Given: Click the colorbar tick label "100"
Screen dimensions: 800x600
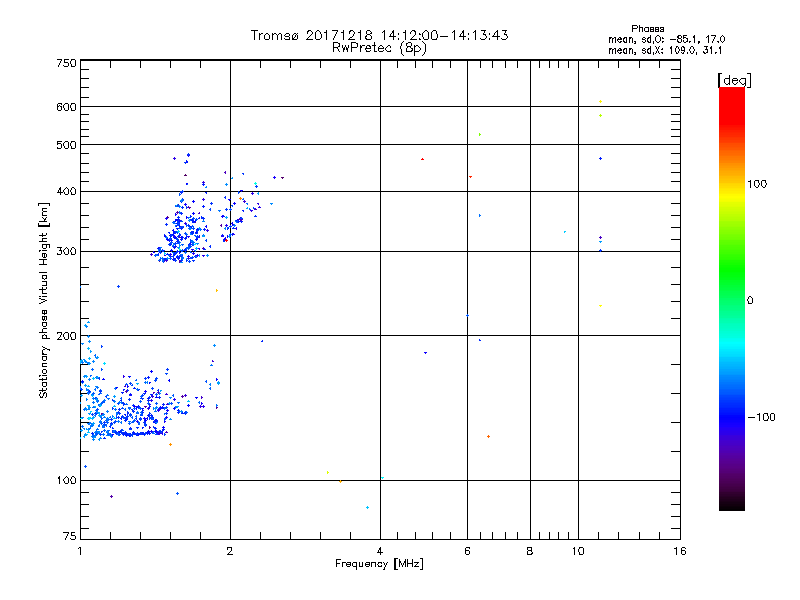Looking at the screenshot, I should pyautogui.click(x=757, y=184).
